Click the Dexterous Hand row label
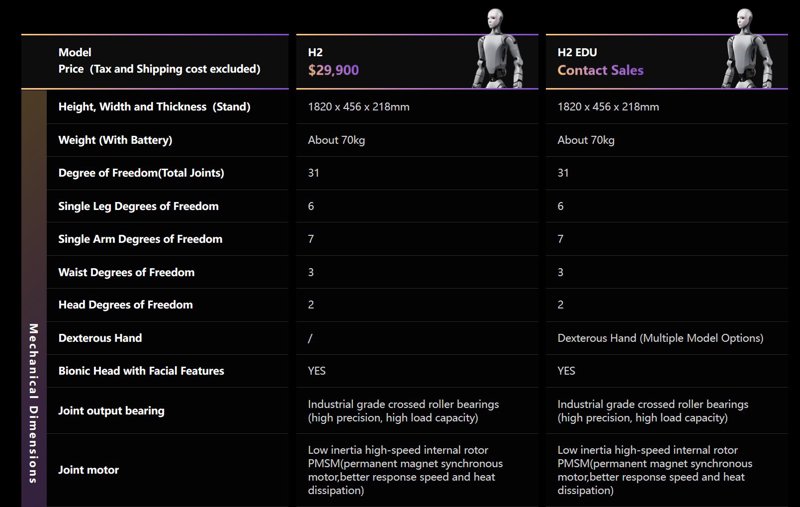Image resolution: width=800 pixels, height=507 pixels. tap(100, 338)
